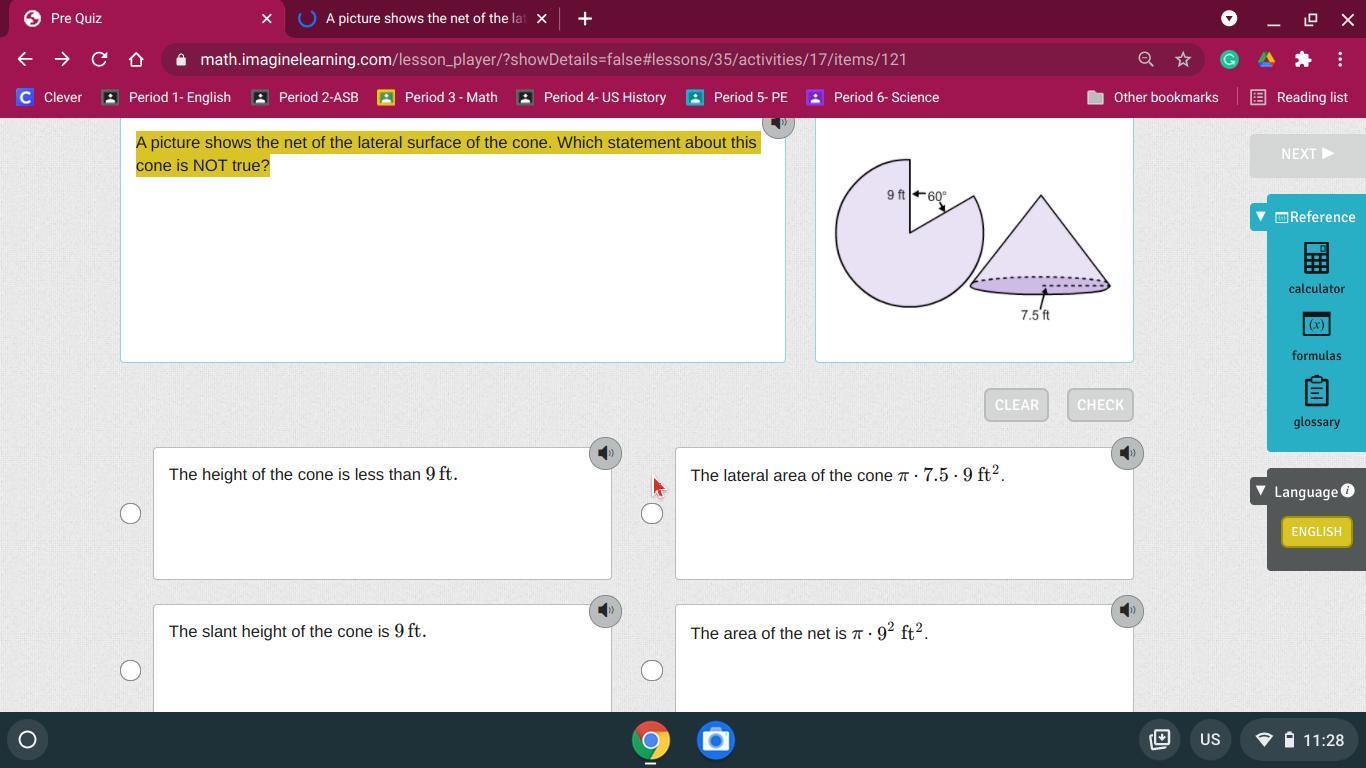This screenshot has height=768, width=1366.
Task: Play audio for the slant height answer
Action: coord(605,610)
